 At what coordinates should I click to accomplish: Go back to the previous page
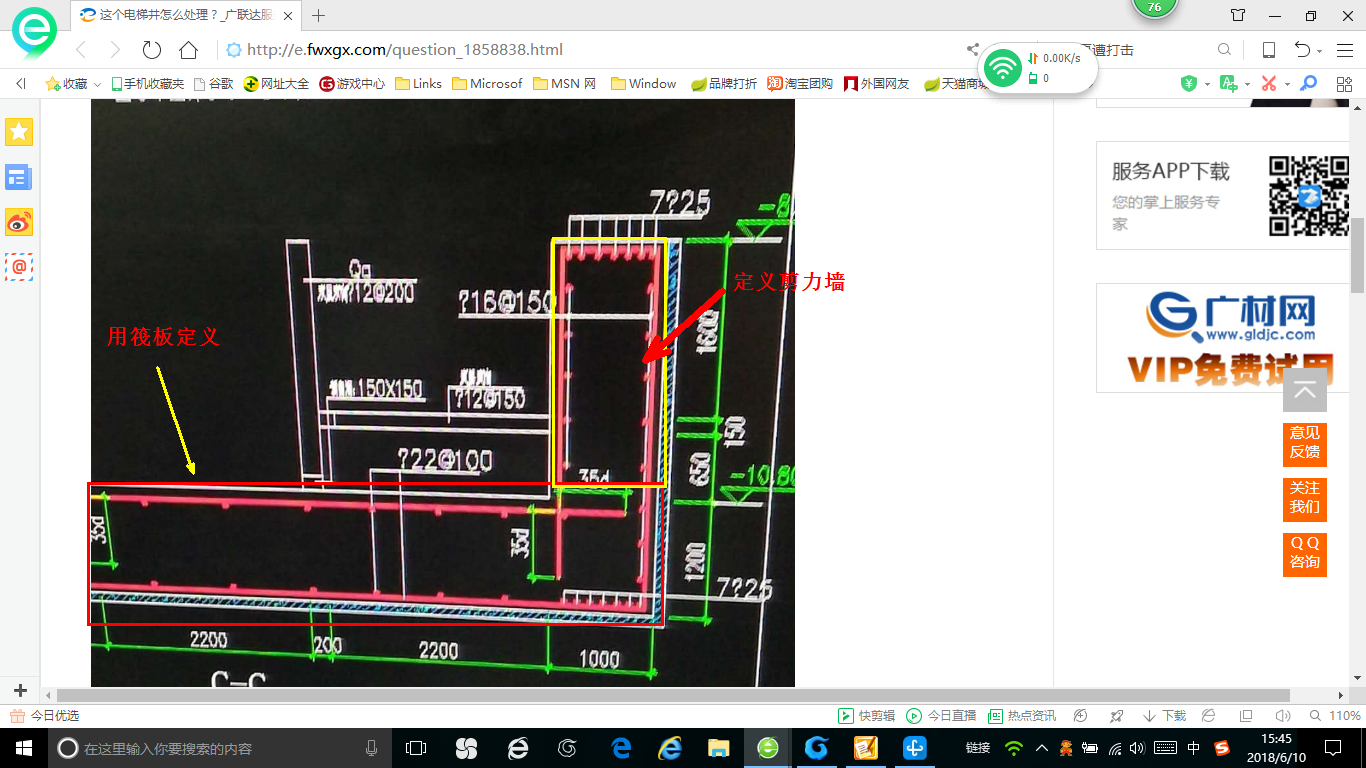[82, 50]
